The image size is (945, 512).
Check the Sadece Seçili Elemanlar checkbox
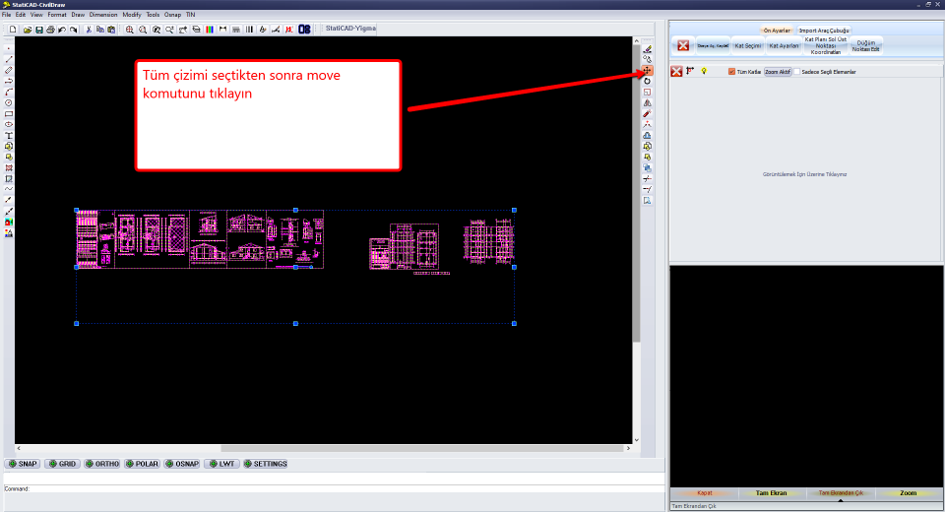(x=797, y=72)
